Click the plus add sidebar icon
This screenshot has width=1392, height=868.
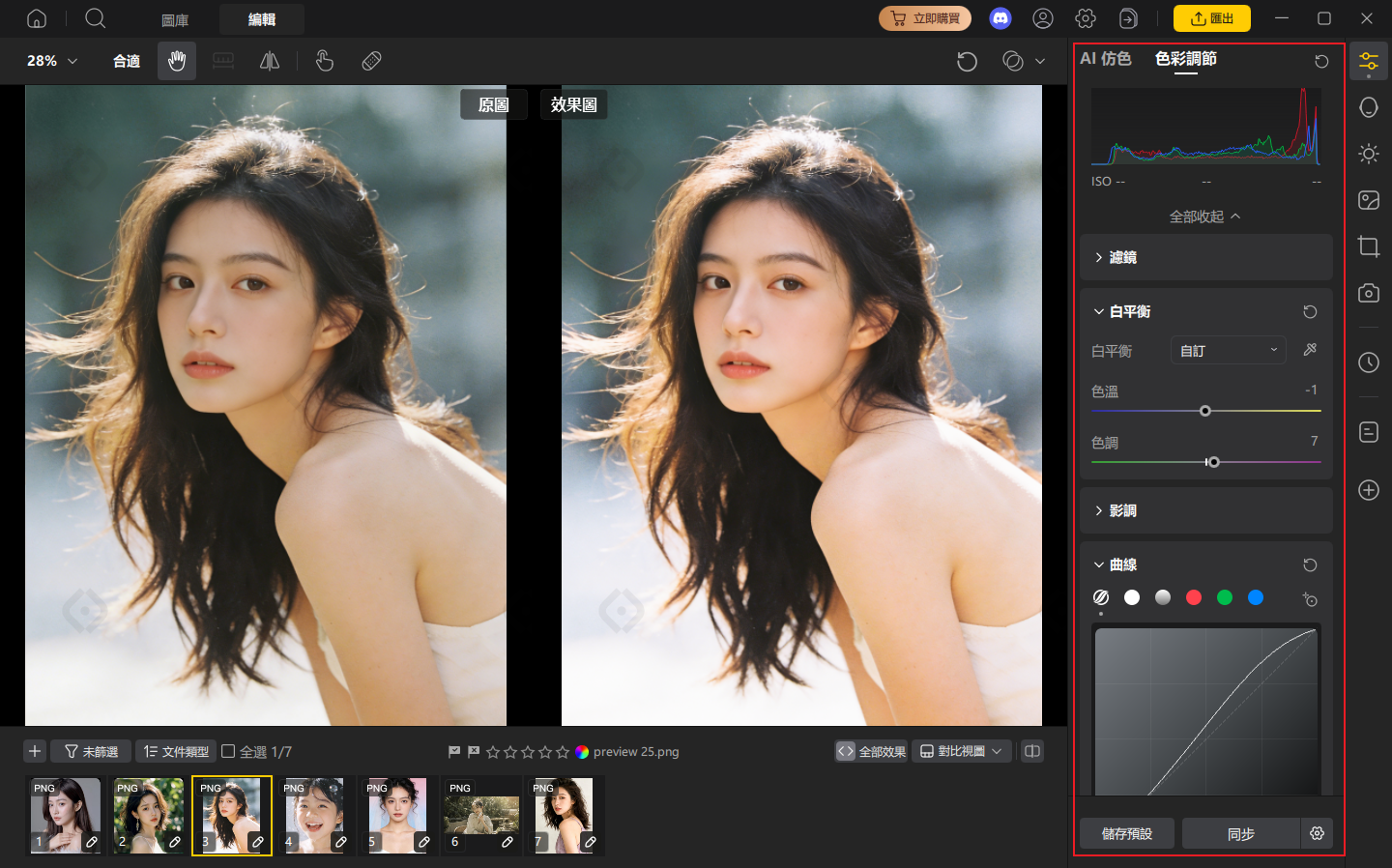1369,490
